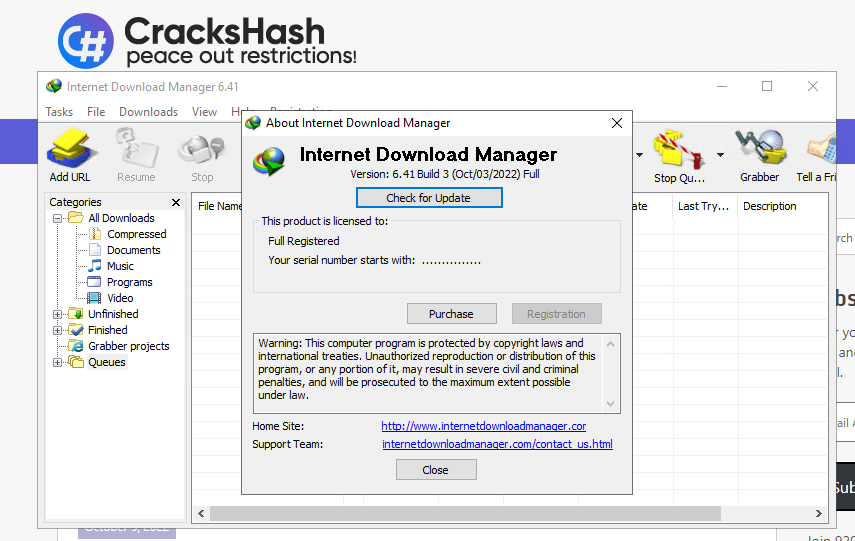This screenshot has width=855, height=541.
Task: Open the Stop Queue dropdown arrow
Action: [720, 155]
